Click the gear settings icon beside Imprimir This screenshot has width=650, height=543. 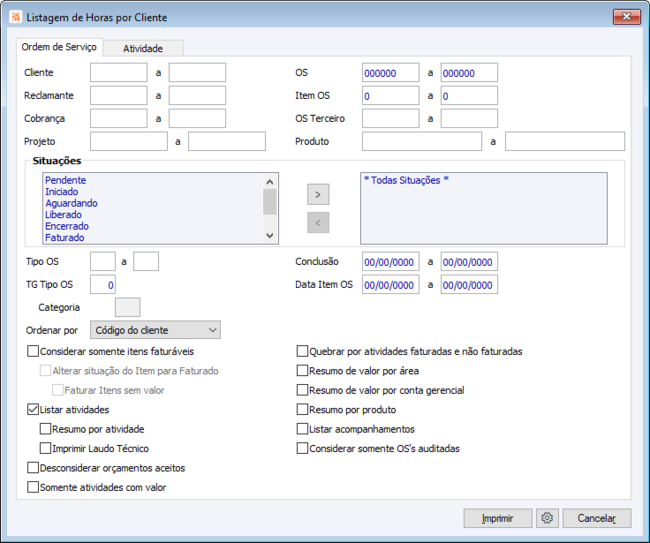click(547, 518)
